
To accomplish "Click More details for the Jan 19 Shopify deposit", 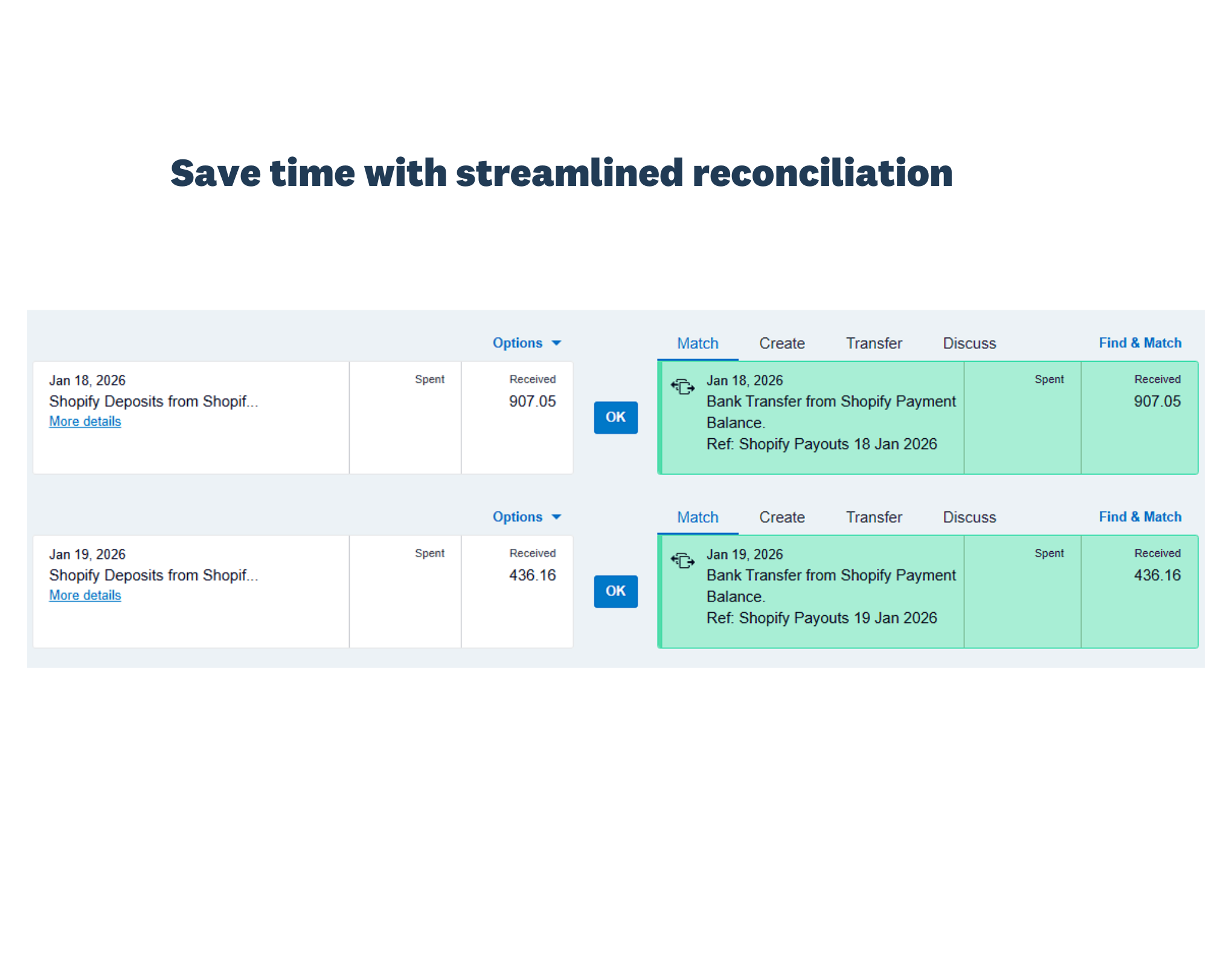I will tap(85, 595).
